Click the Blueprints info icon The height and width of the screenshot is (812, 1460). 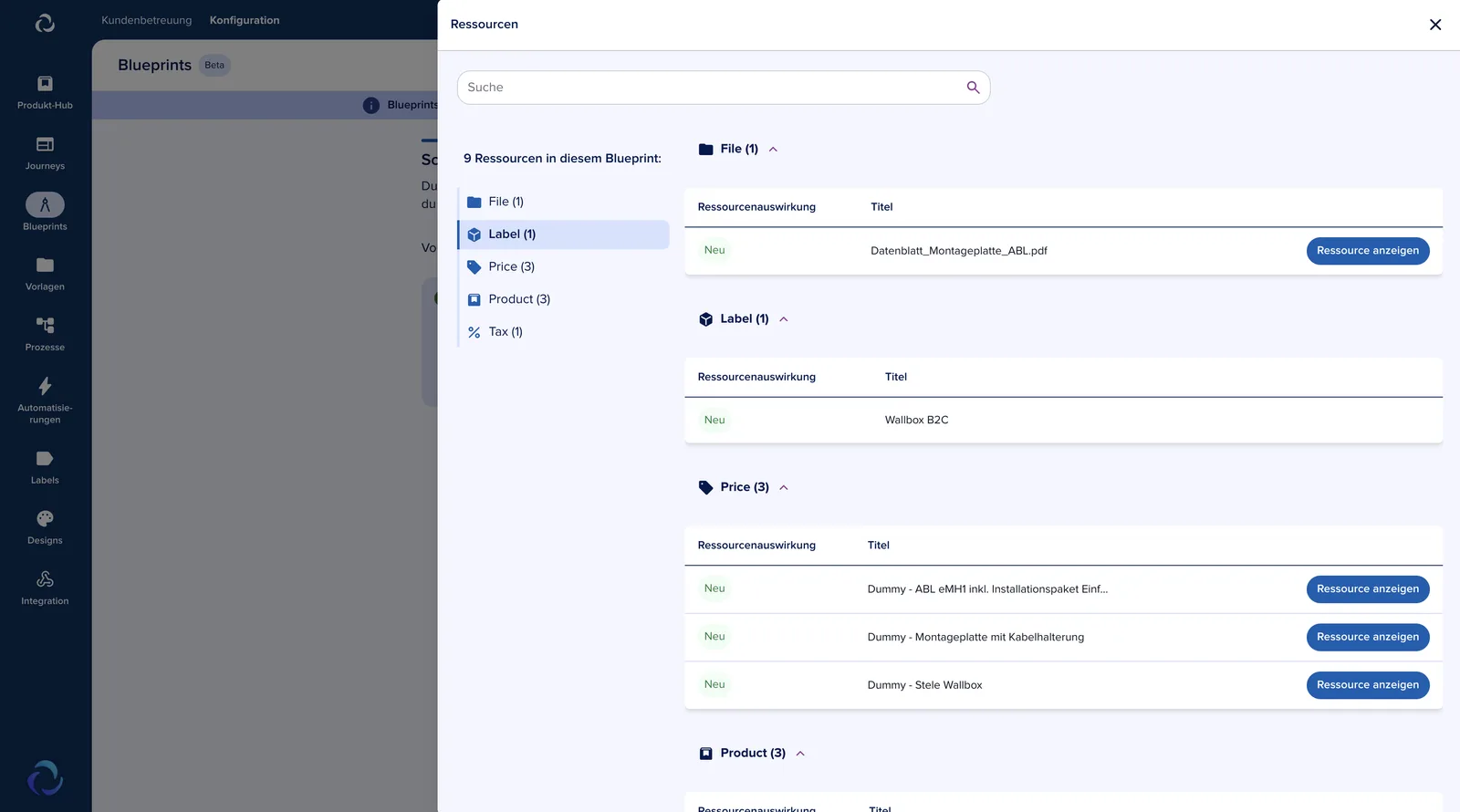point(371,105)
